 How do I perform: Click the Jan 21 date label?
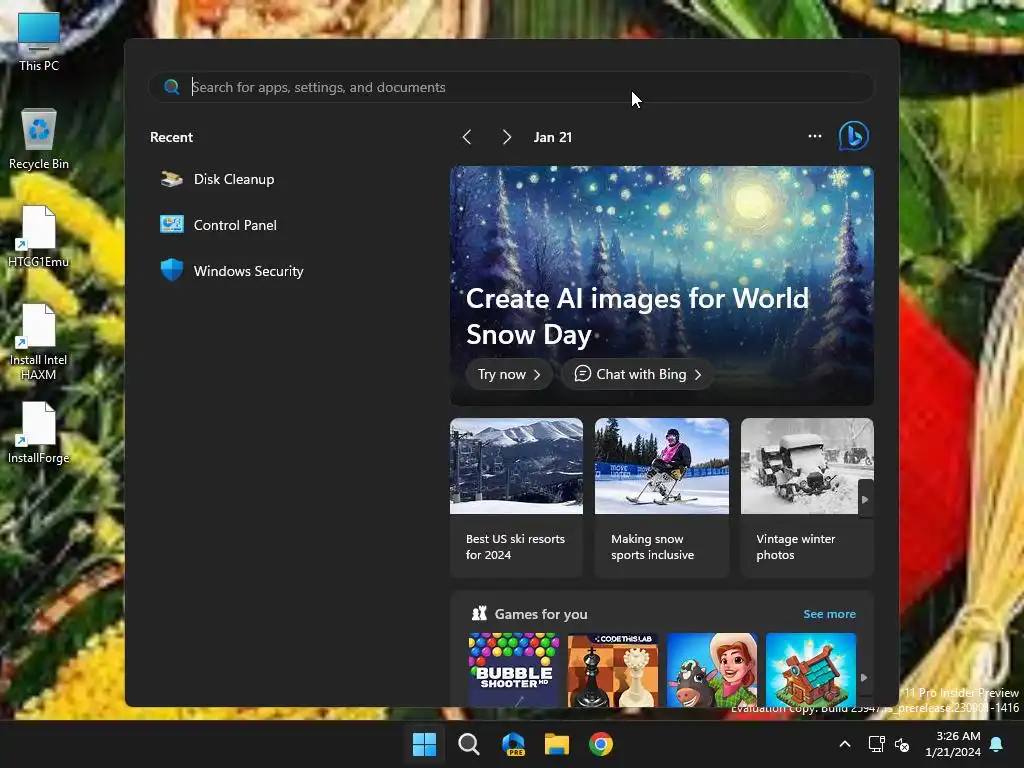(552, 137)
